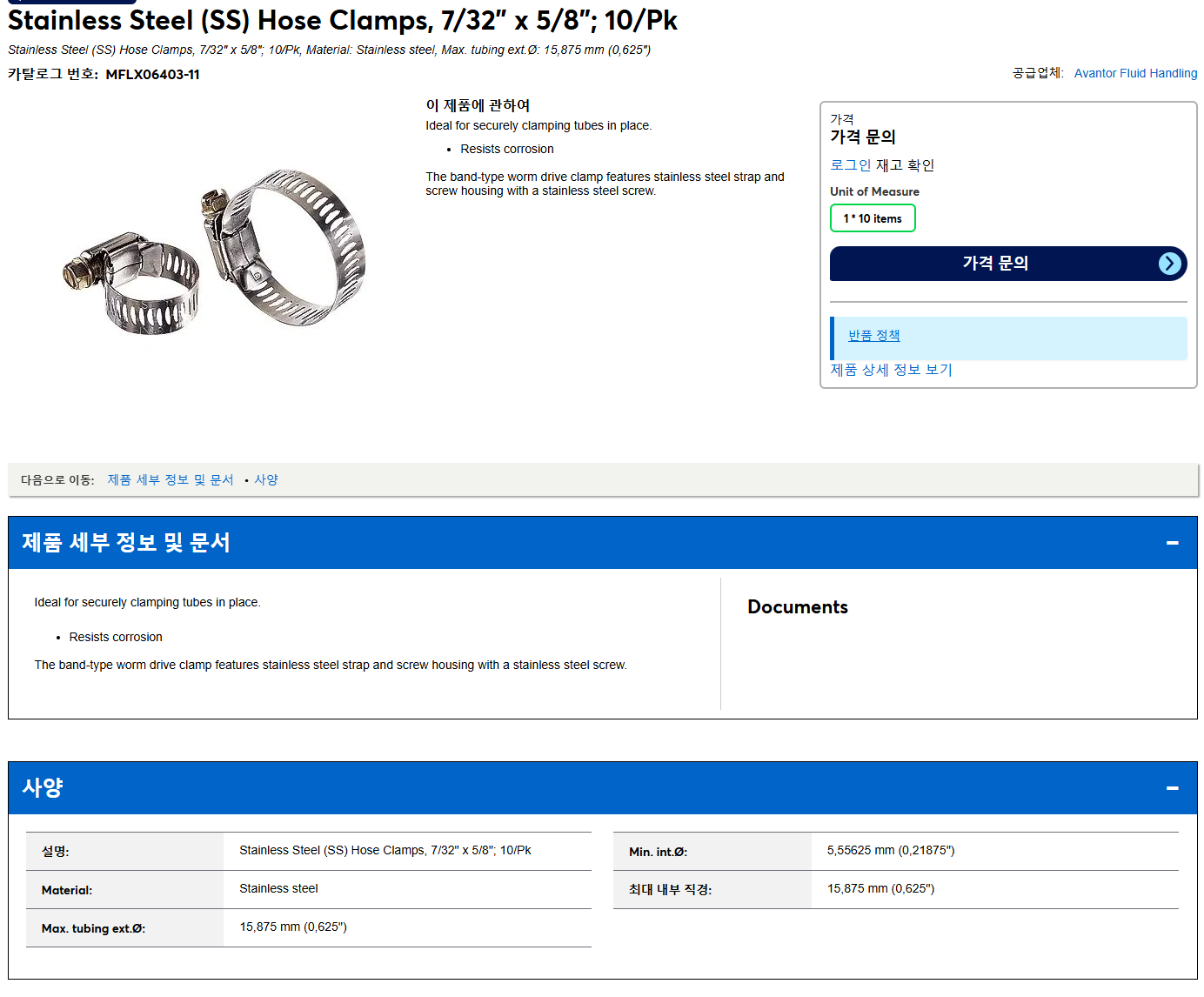Click Resists corrosion bullet in details section
Image resolution: width=1204 pixels, height=997 pixels.
pos(116,638)
